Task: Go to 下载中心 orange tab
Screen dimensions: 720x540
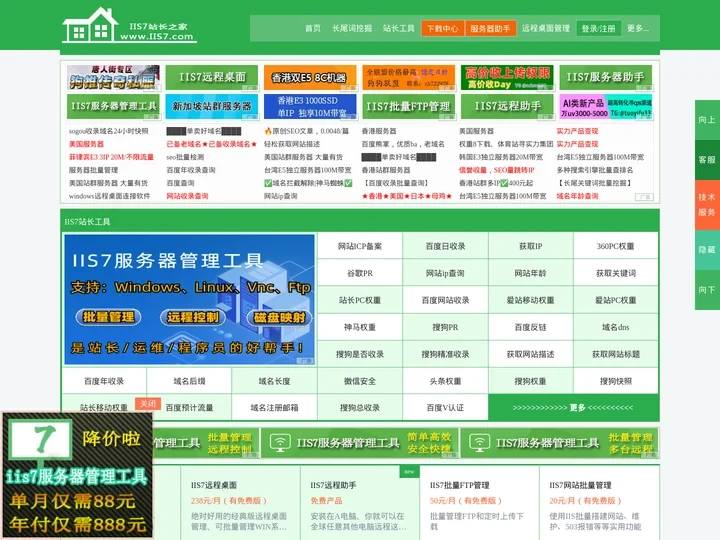Action: 443,28
